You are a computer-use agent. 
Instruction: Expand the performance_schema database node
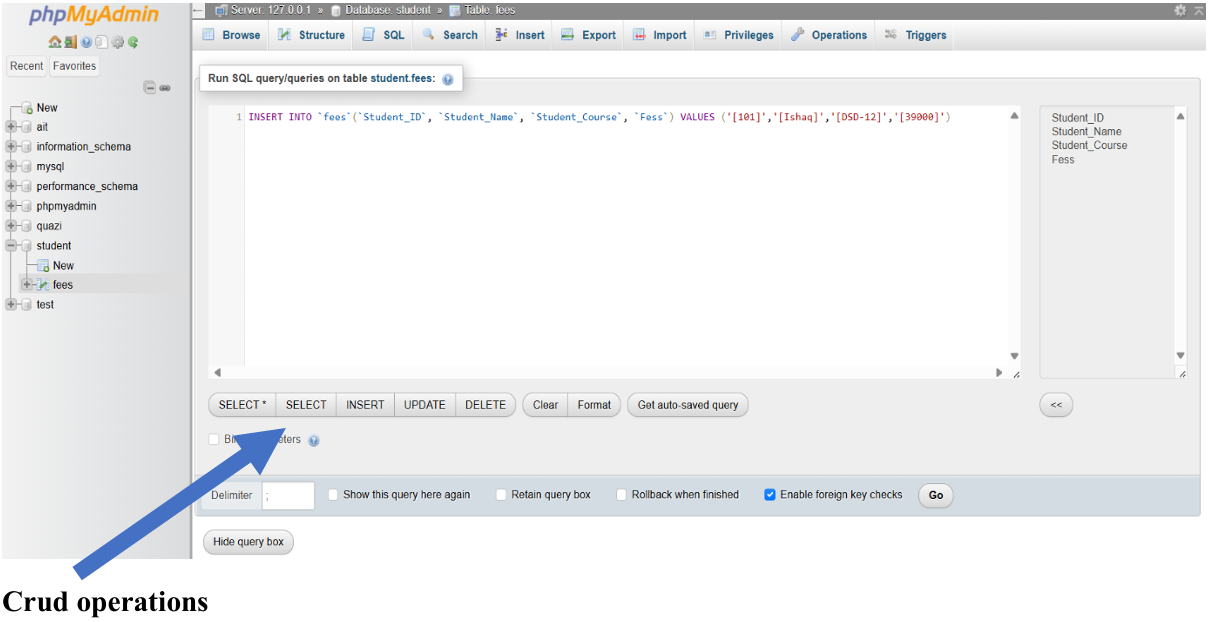[11, 187]
